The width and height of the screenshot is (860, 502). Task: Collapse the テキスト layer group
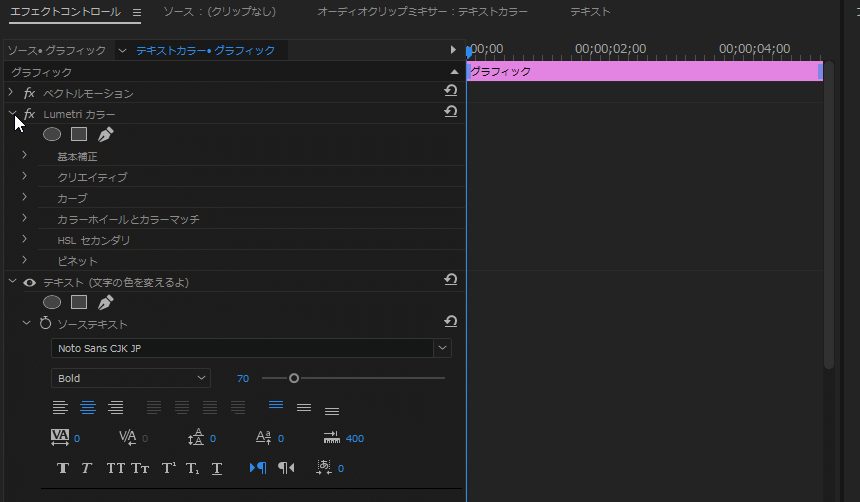[x=12, y=281]
